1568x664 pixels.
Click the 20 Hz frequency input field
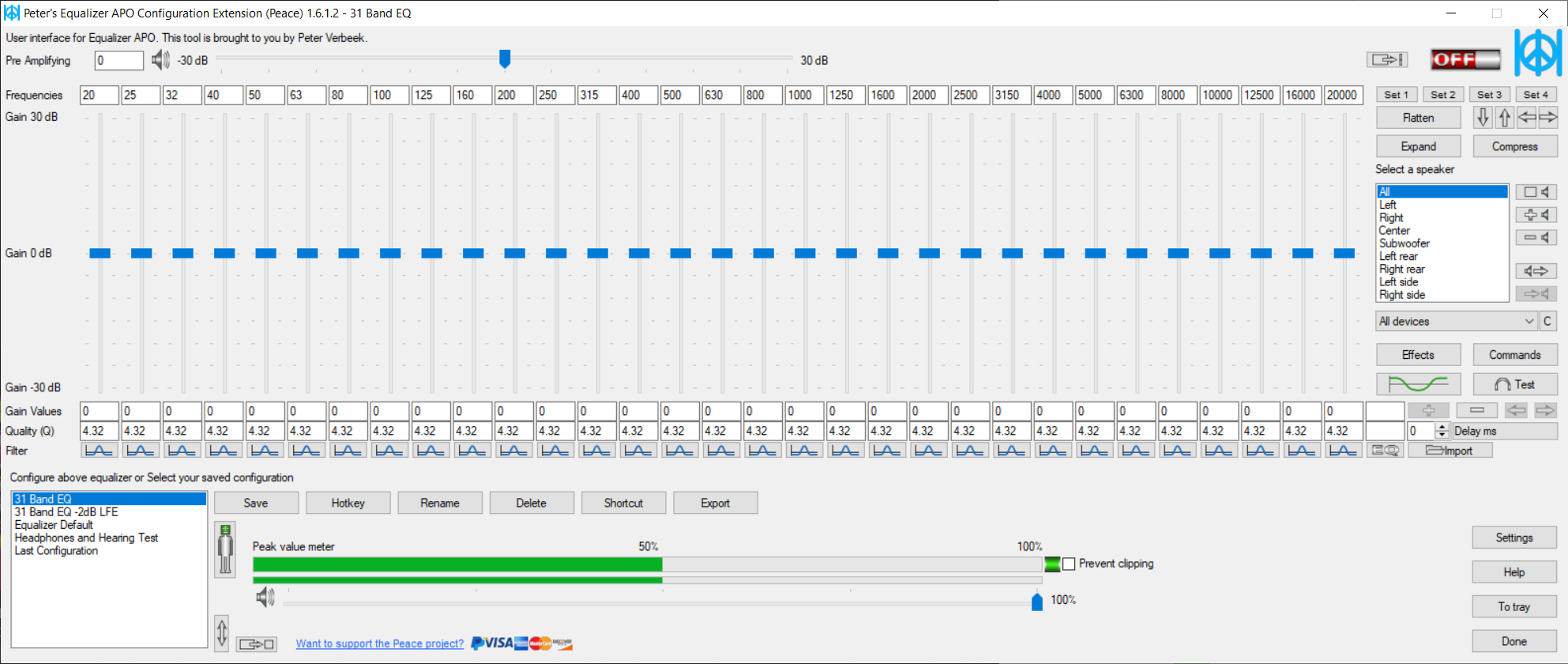coord(99,95)
